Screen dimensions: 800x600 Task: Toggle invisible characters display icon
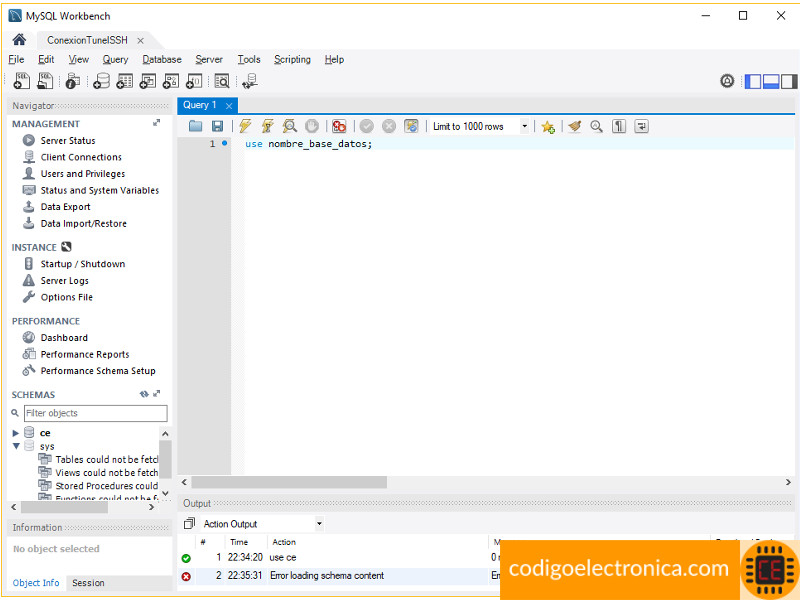[x=619, y=126]
